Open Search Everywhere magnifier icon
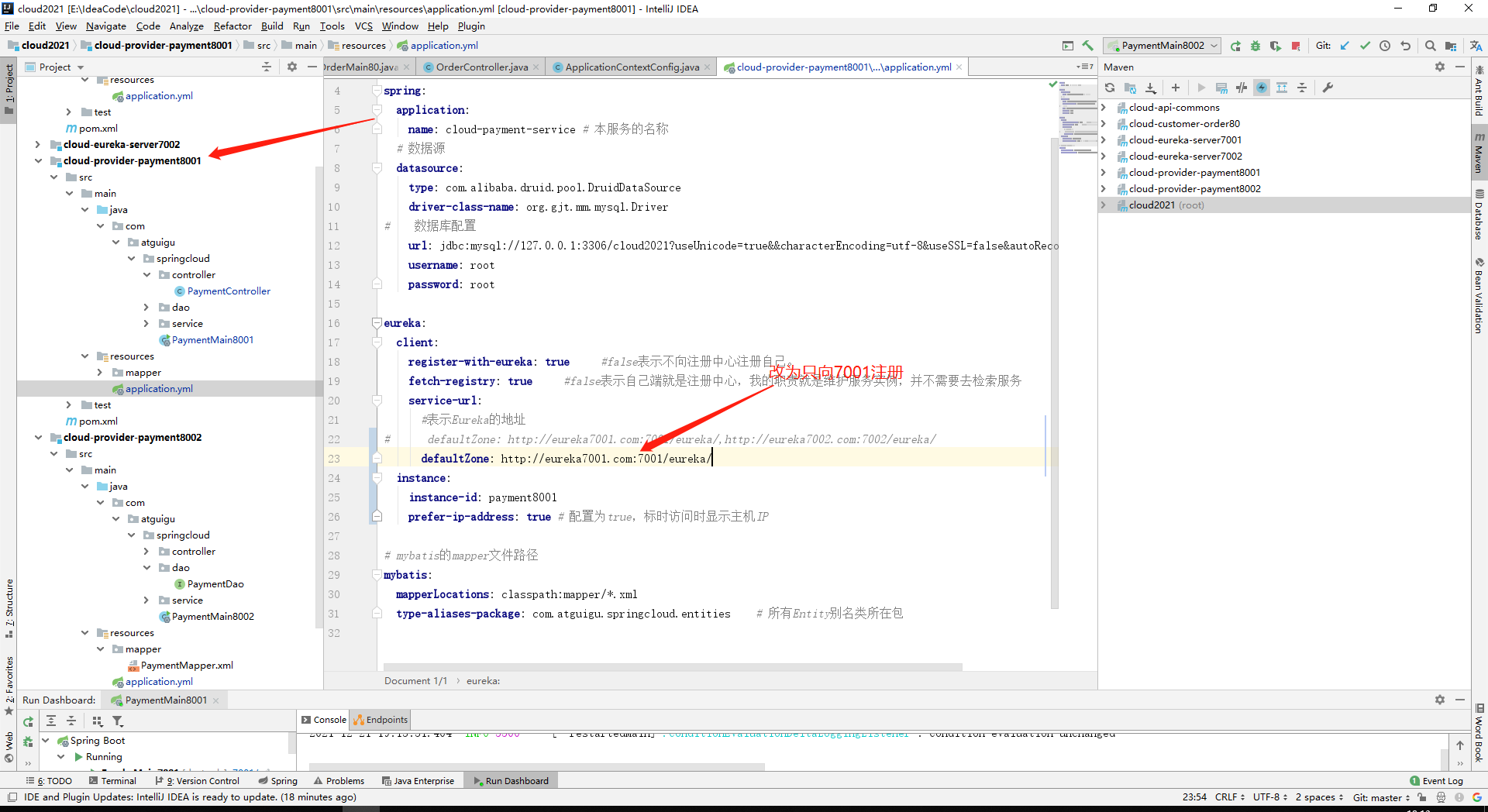The height and width of the screenshot is (812, 1488). coord(1431,46)
